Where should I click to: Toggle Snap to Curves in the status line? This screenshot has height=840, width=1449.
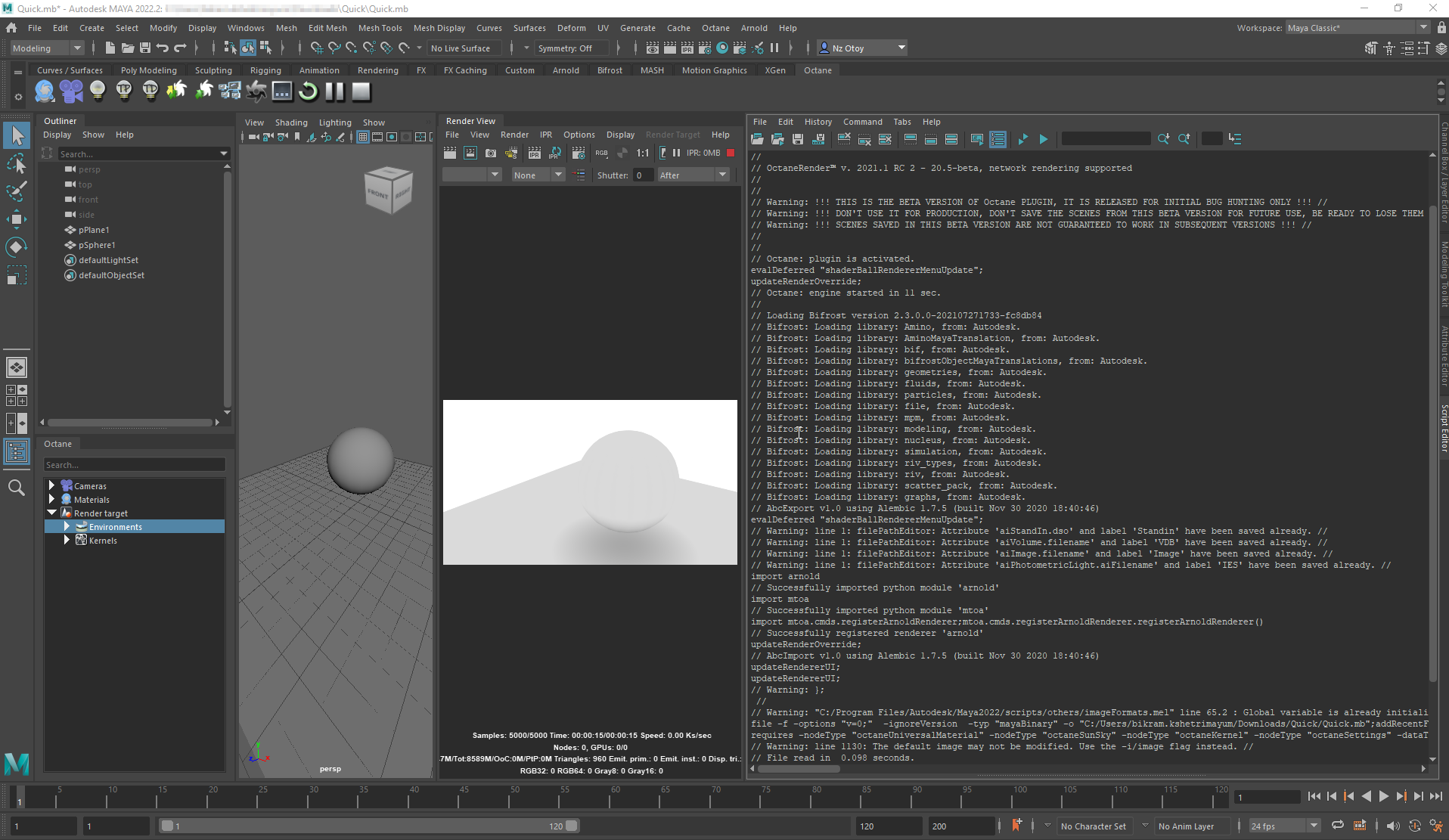point(334,48)
